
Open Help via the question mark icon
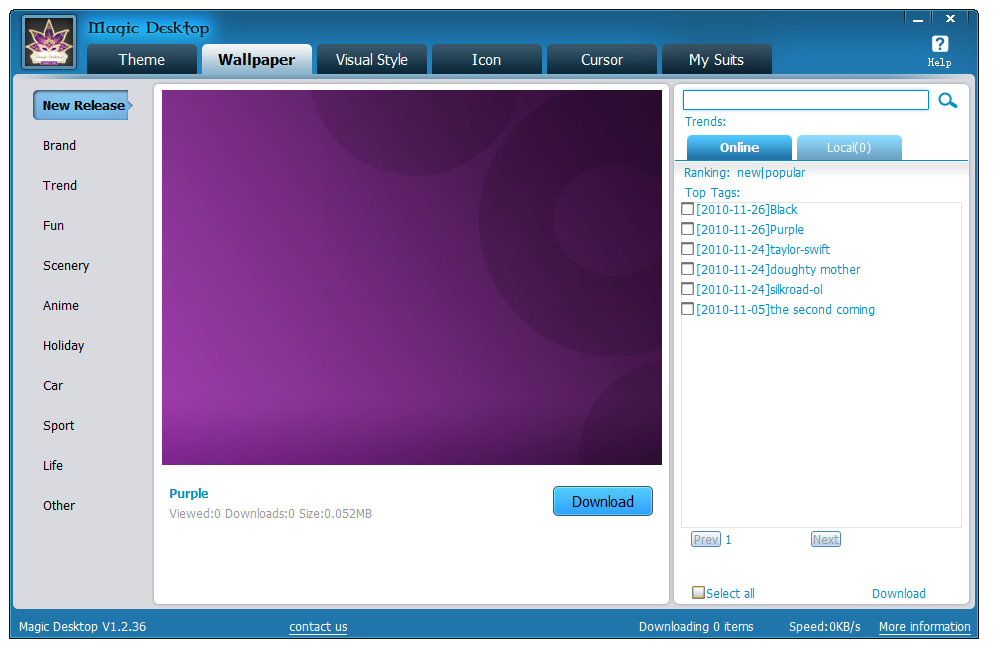point(940,45)
